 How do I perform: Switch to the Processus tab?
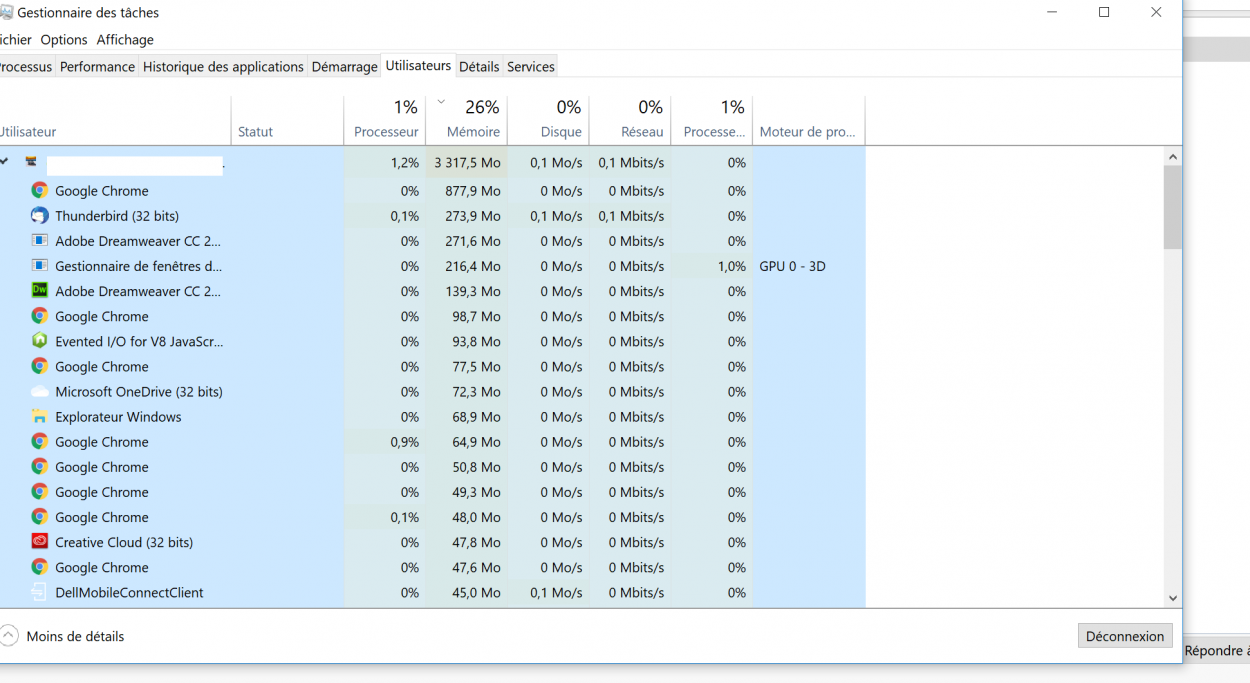pos(25,66)
